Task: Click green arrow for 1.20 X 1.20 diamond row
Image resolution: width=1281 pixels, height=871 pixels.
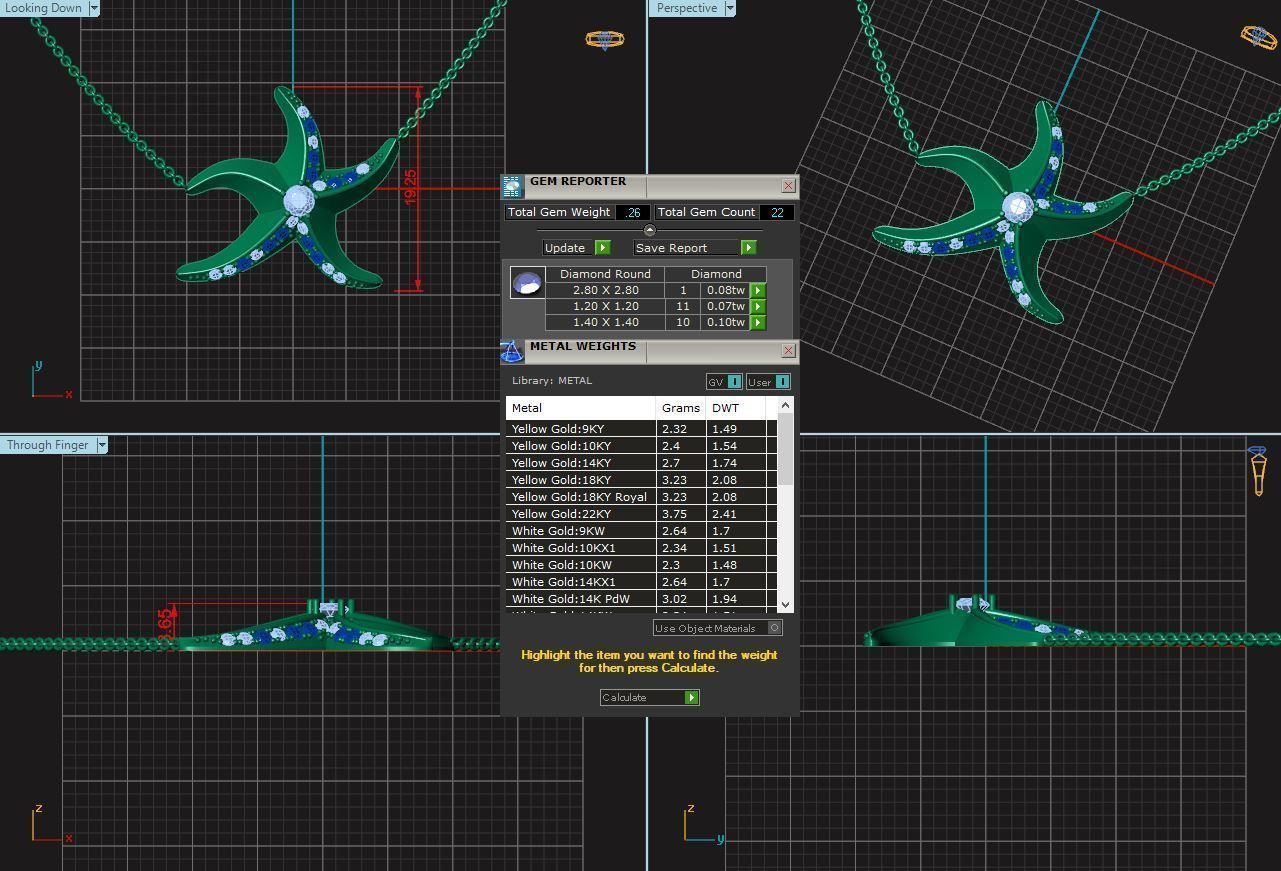Action: click(758, 306)
